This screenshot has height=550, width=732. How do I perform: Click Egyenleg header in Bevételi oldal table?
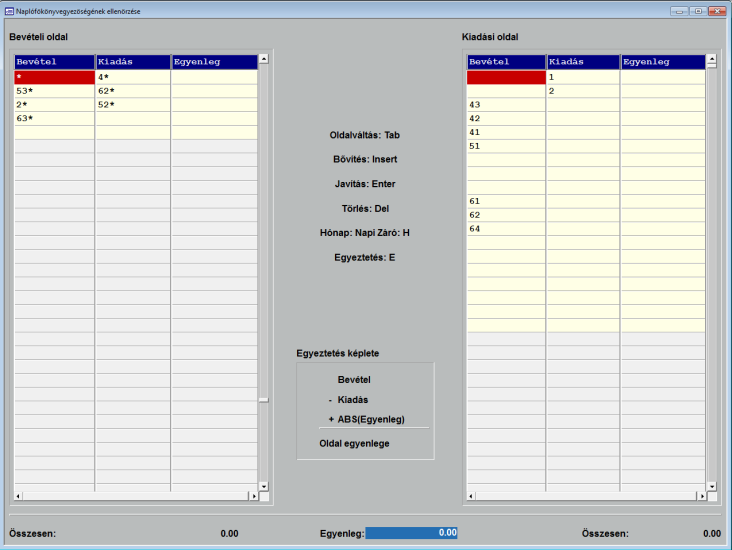point(214,62)
